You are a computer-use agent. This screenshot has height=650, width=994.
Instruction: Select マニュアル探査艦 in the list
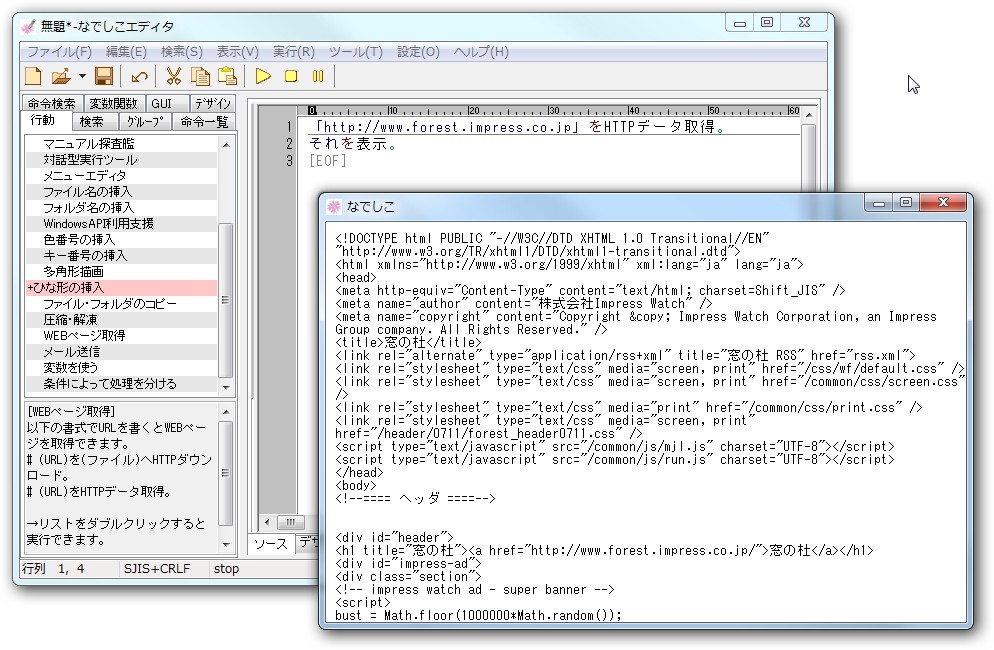(x=121, y=144)
